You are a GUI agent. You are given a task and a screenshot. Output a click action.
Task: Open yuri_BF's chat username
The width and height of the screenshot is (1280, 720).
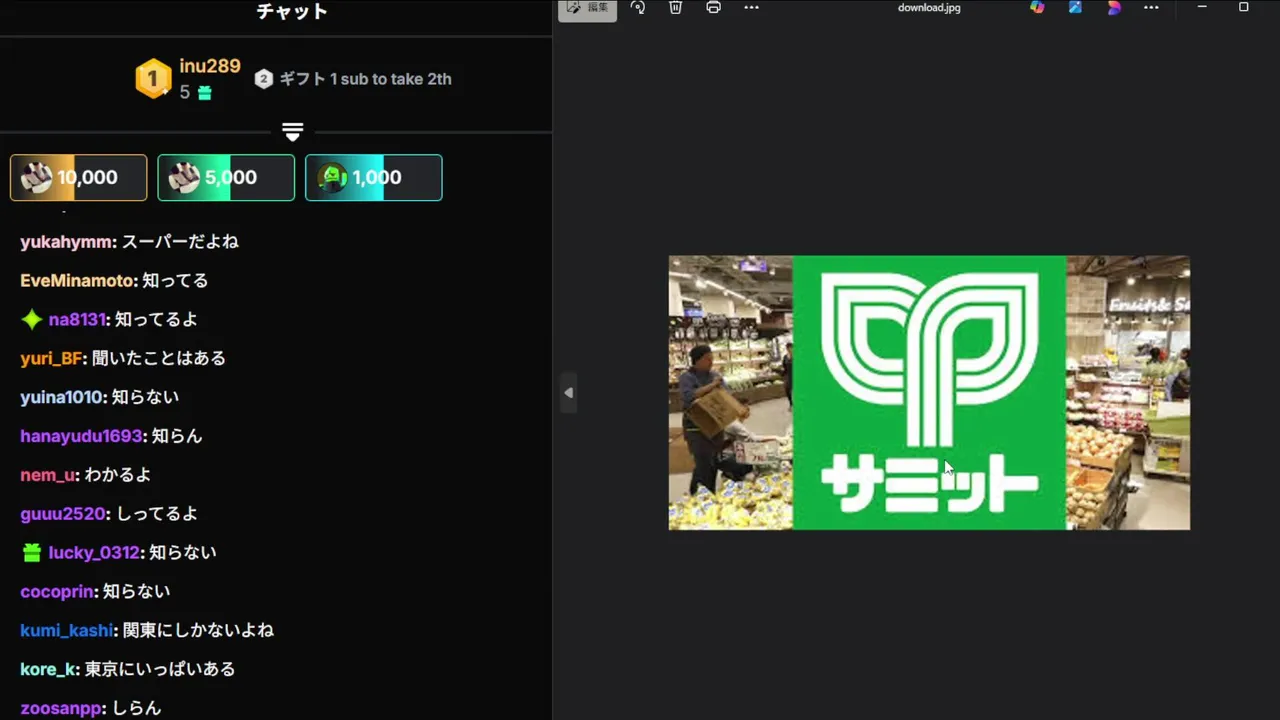pyautogui.click(x=51, y=358)
